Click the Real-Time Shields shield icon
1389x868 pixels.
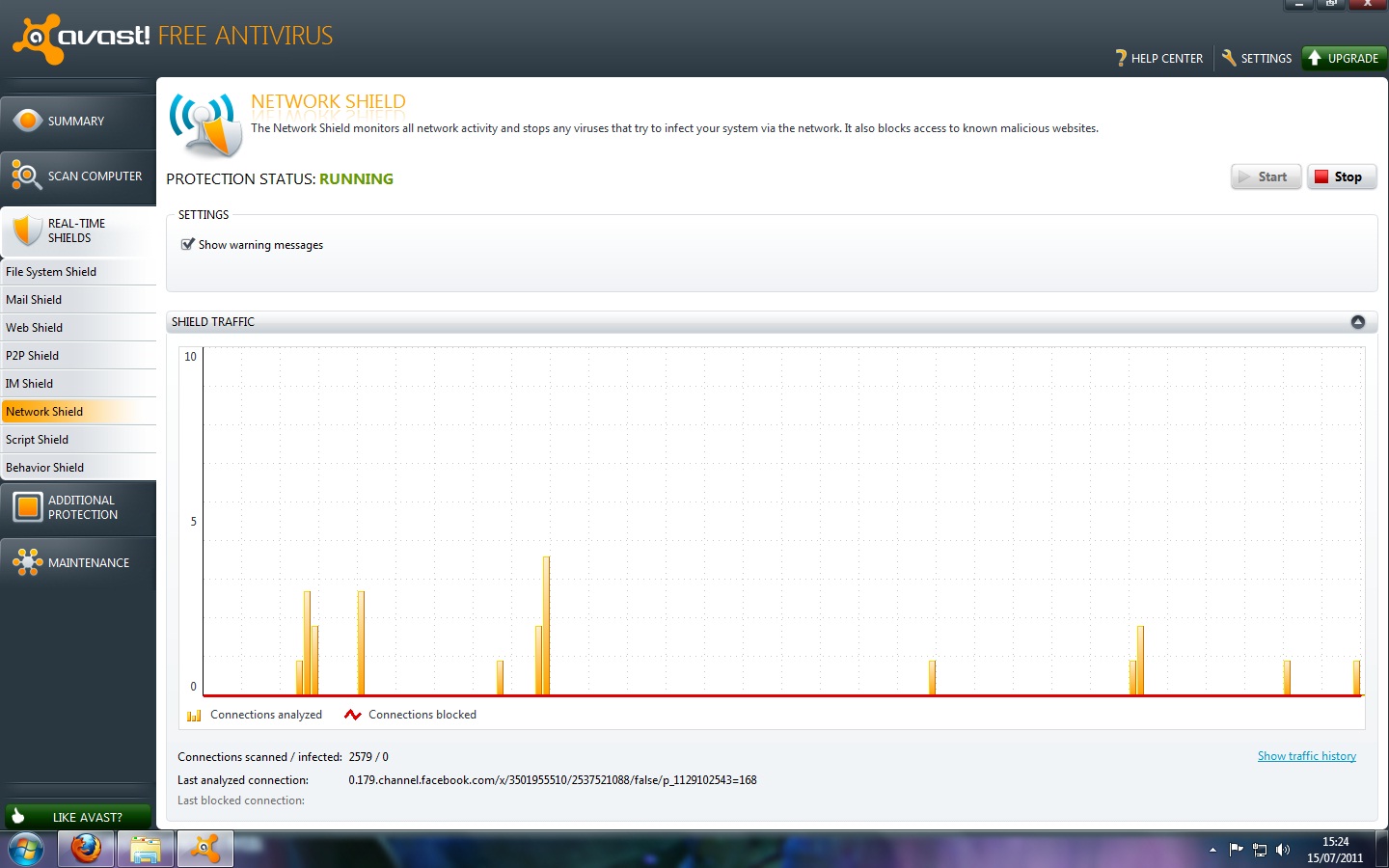(x=27, y=231)
